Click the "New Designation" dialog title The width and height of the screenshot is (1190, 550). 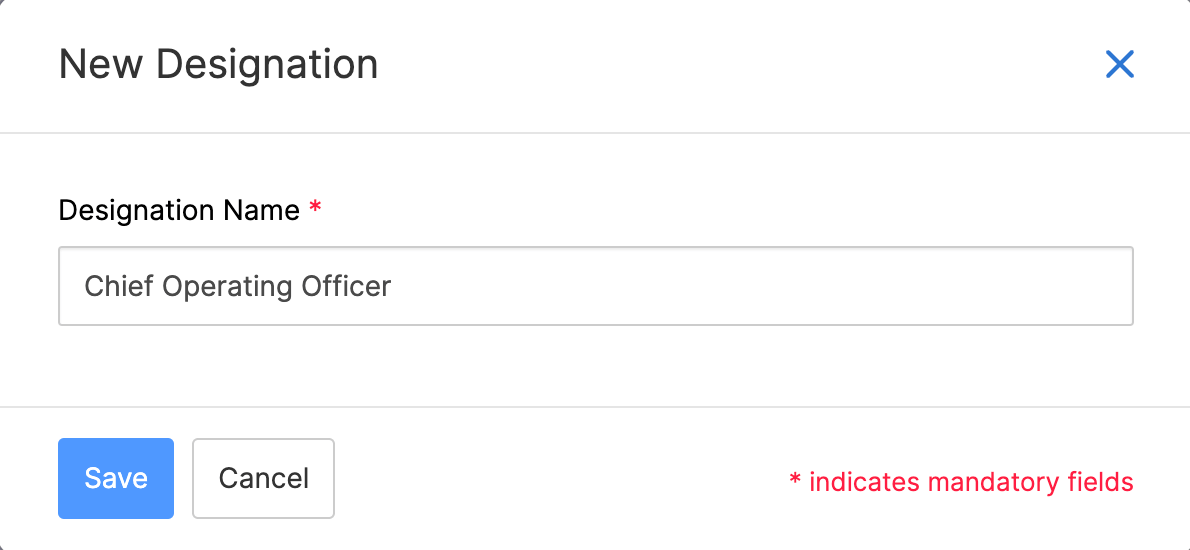point(218,65)
